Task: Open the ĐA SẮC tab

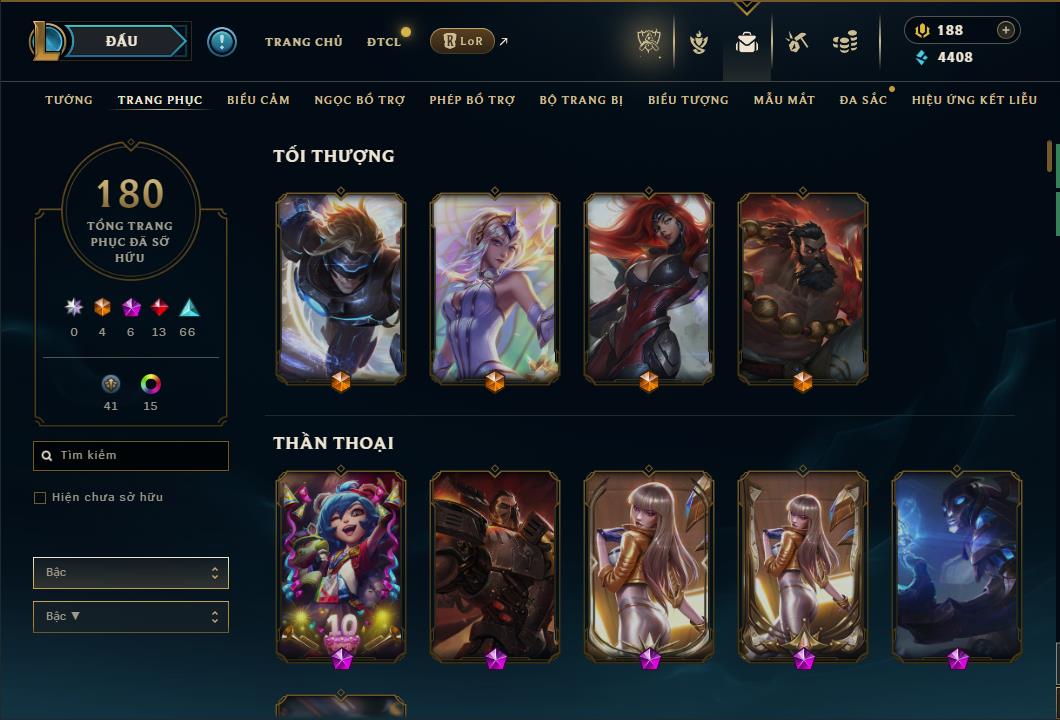Action: [863, 100]
